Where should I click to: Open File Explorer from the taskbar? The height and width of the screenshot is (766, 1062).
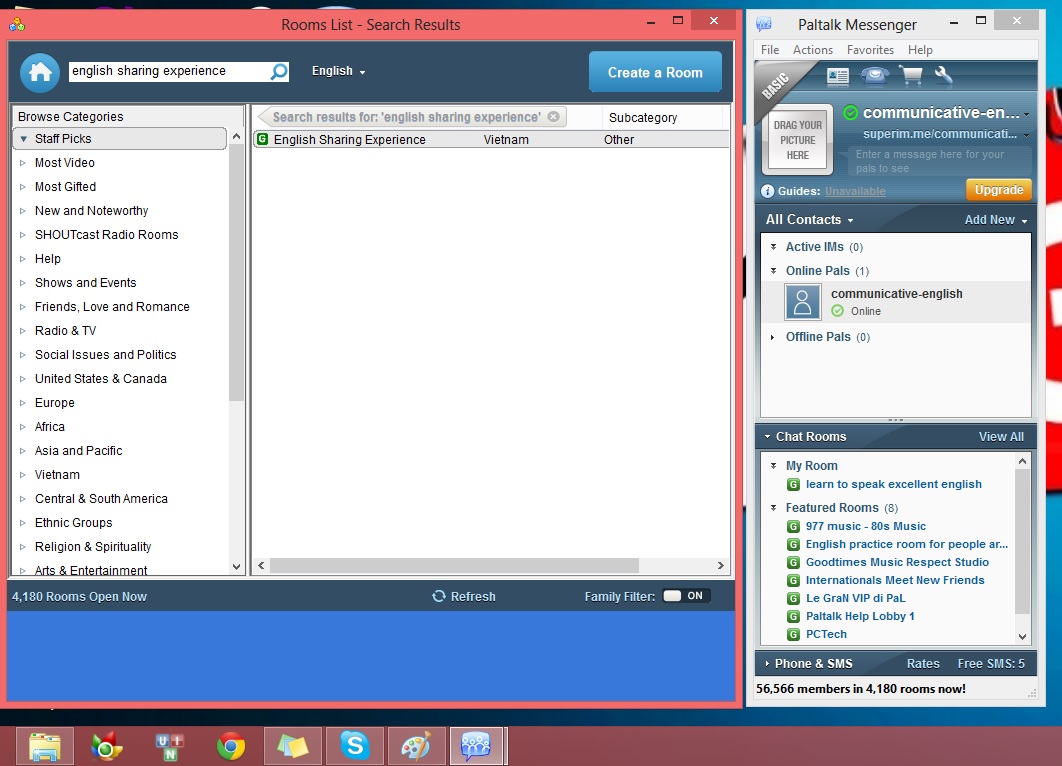(45, 746)
